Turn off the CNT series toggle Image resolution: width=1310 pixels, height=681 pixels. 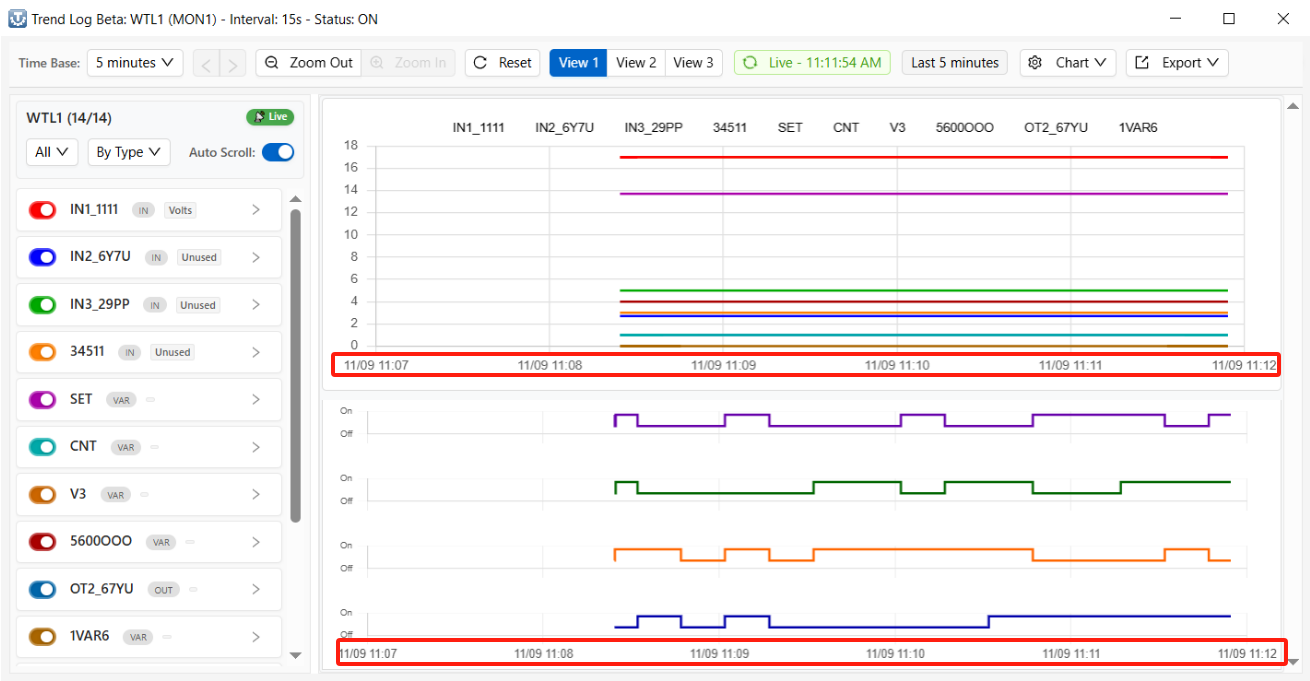[42, 447]
